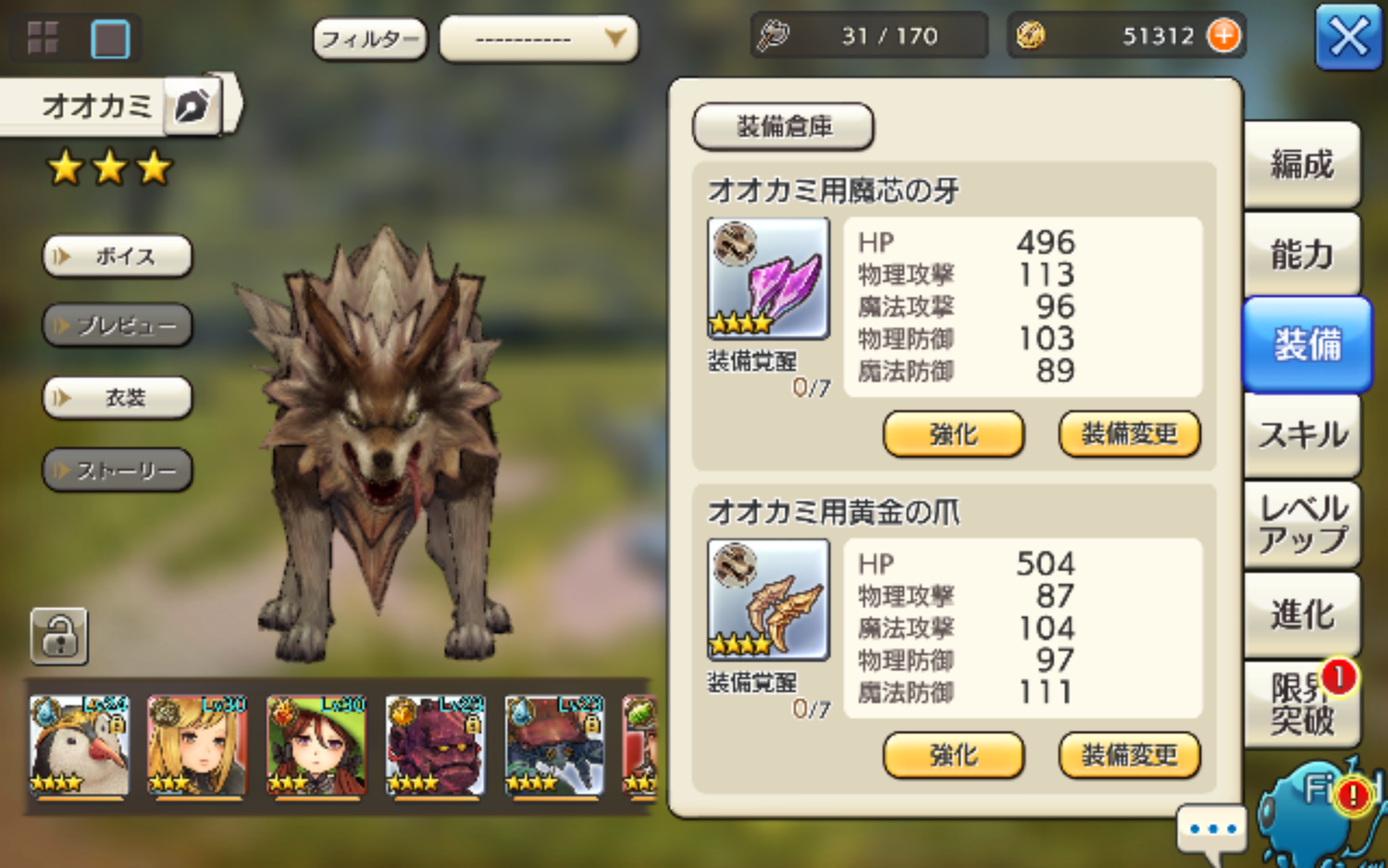Open the 限界突破 tab with notification
Screen dimensions: 1388x868
1302,703
